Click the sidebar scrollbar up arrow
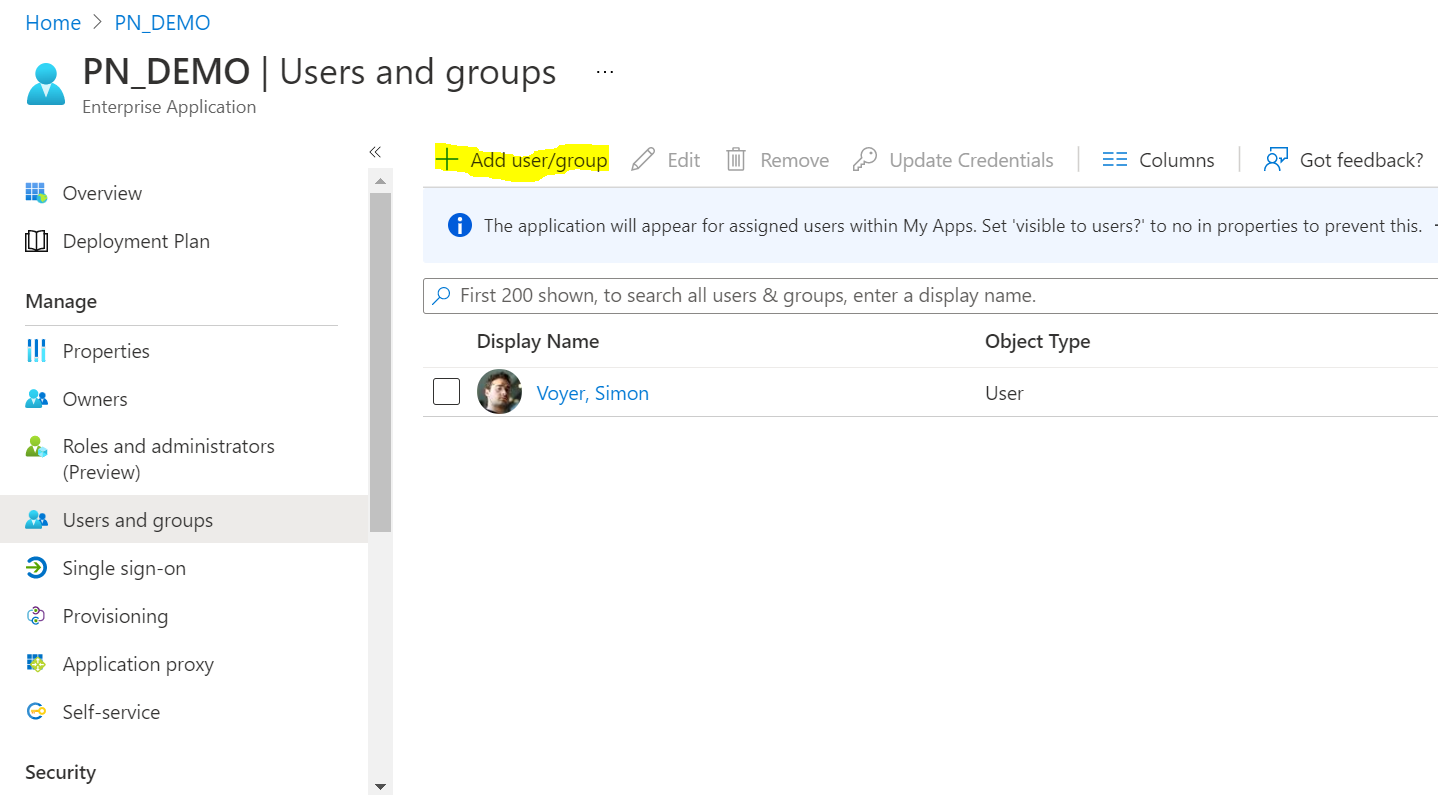 pos(380,181)
